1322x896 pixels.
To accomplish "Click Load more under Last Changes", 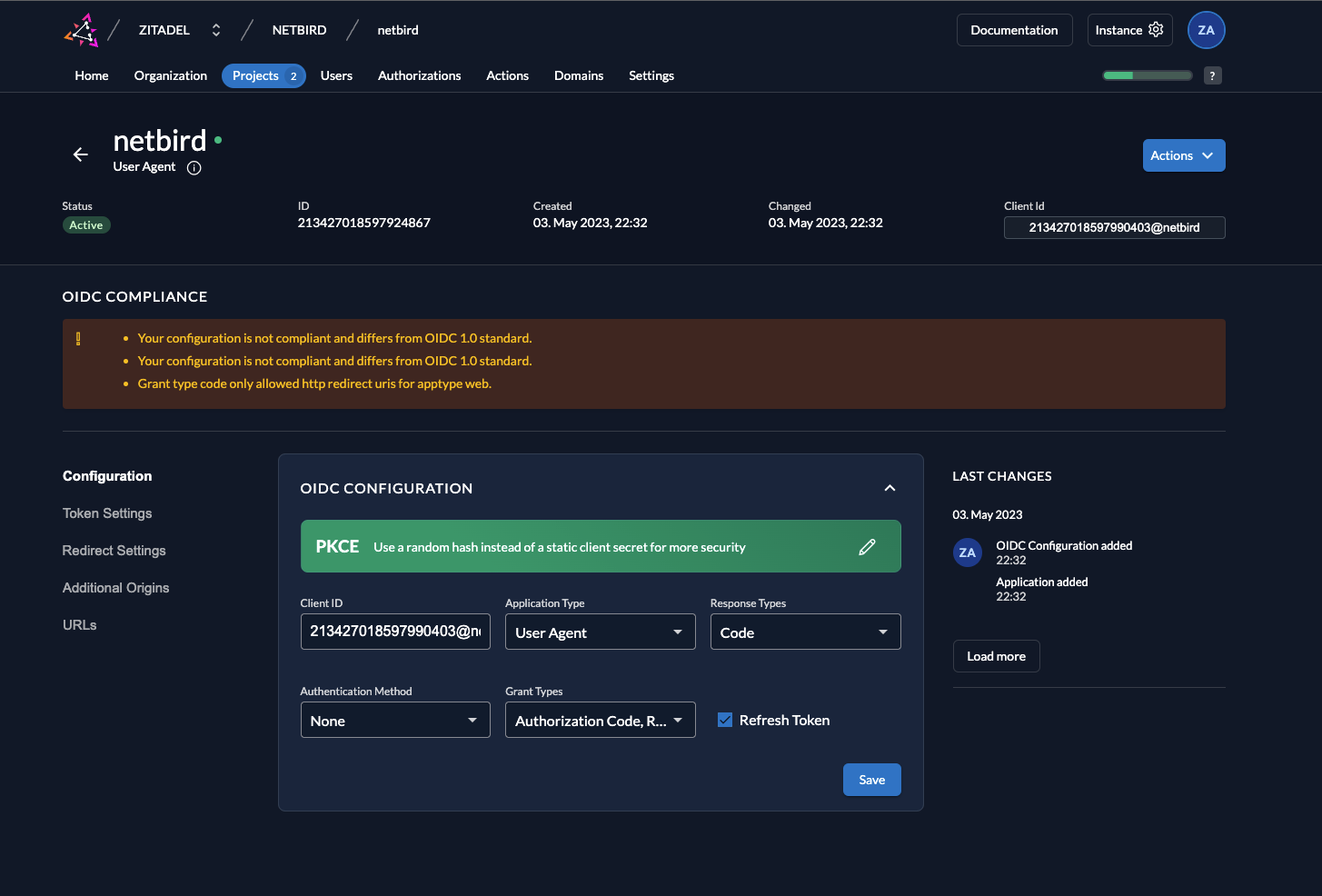I will (996, 655).
